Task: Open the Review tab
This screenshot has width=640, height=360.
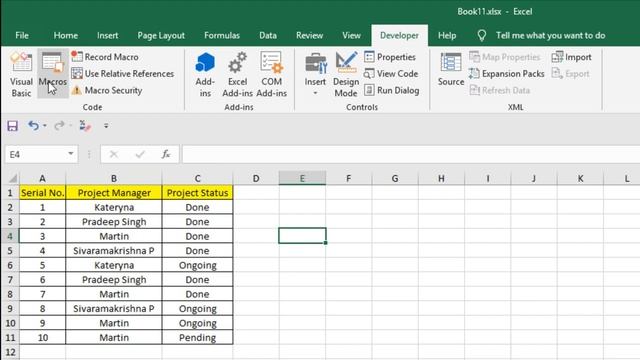Action: pos(309,36)
